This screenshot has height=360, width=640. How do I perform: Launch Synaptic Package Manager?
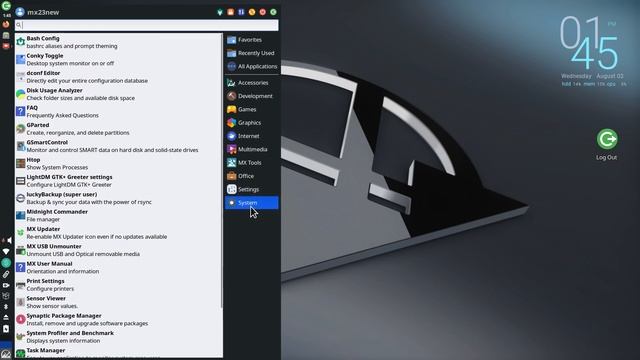[x=118, y=320]
